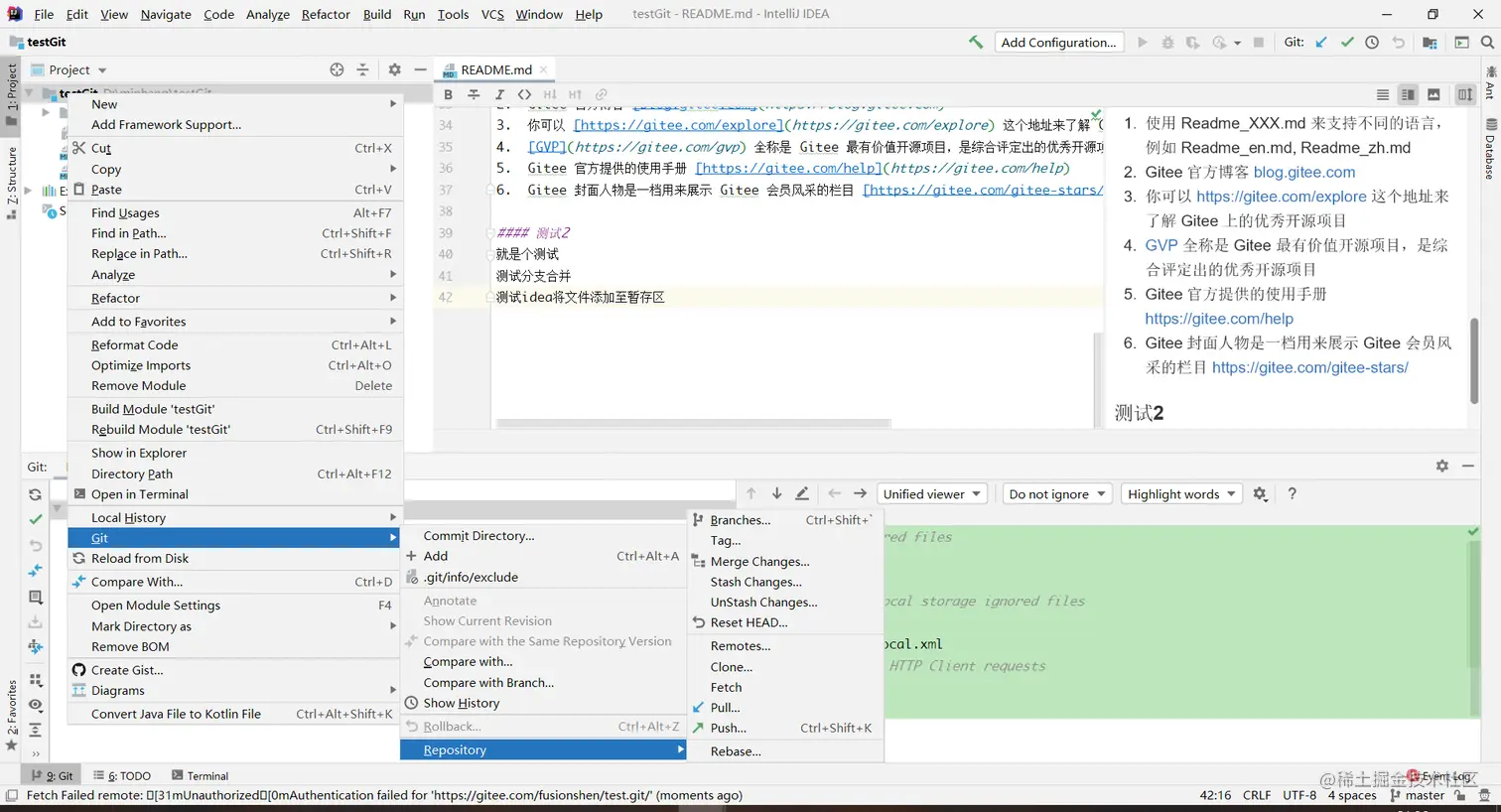Click Code format icon in markdown toolbar
The height and width of the screenshot is (812, 1501).
point(524,94)
